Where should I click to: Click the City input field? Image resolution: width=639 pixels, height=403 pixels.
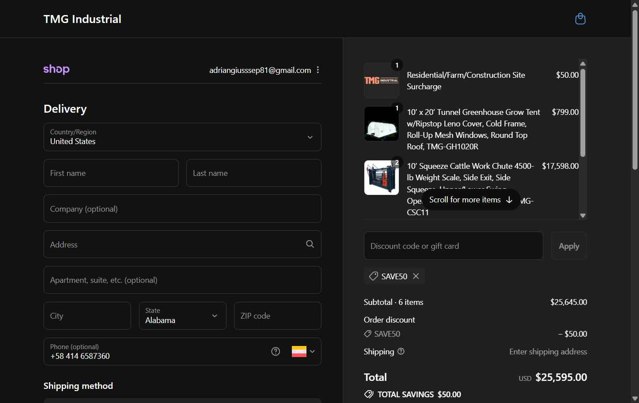87,316
